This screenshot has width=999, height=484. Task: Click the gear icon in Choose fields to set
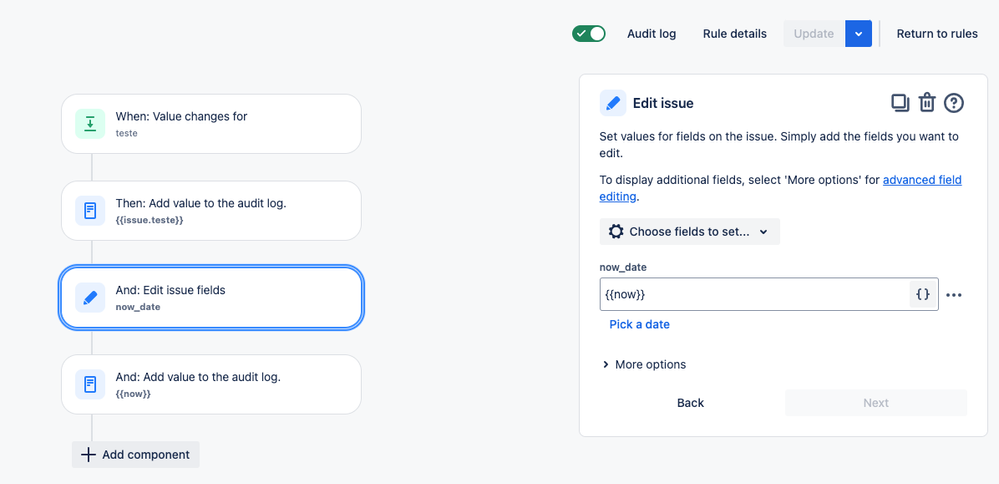click(x=615, y=232)
